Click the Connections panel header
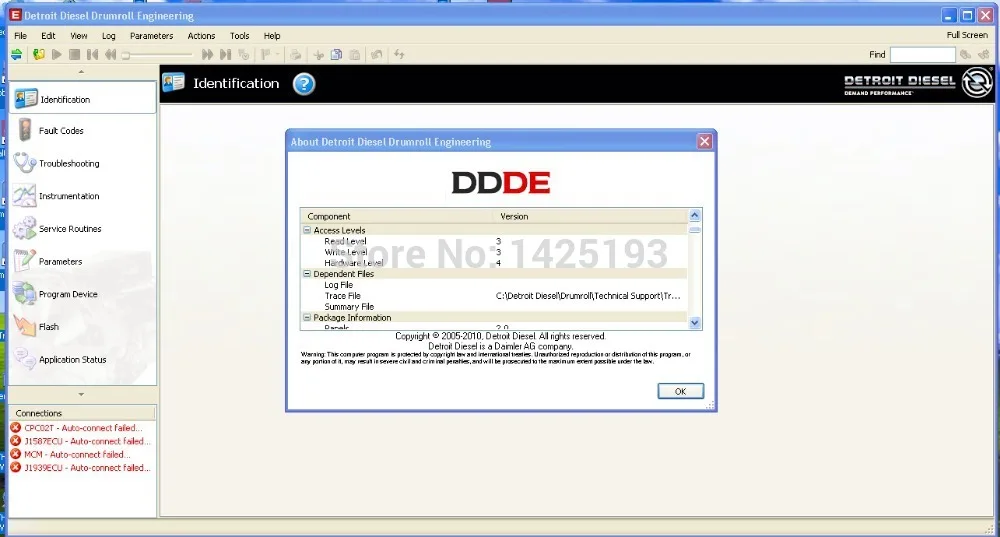 point(82,413)
